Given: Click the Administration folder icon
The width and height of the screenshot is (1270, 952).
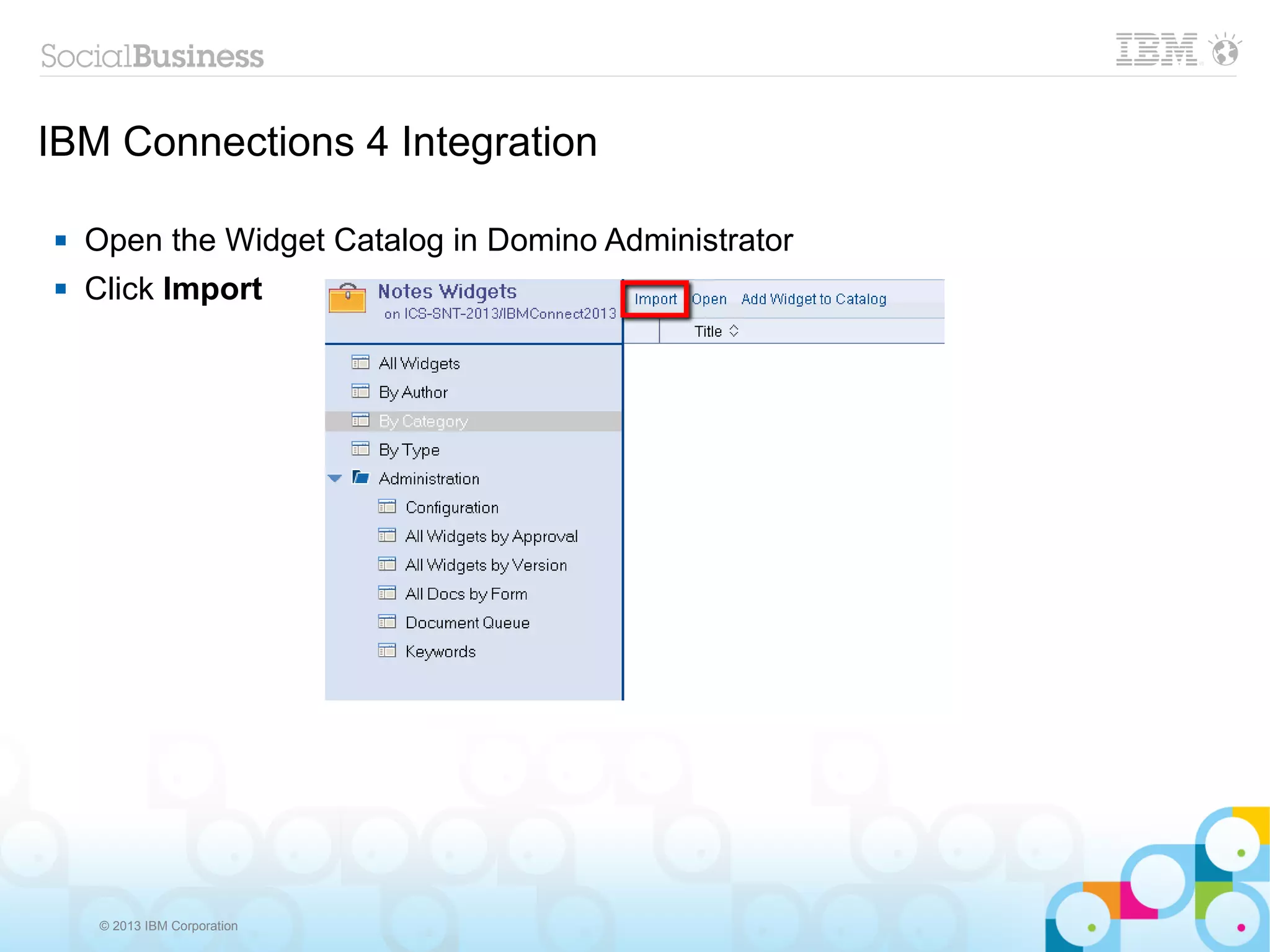Looking at the screenshot, I should [x=360, y=477].
